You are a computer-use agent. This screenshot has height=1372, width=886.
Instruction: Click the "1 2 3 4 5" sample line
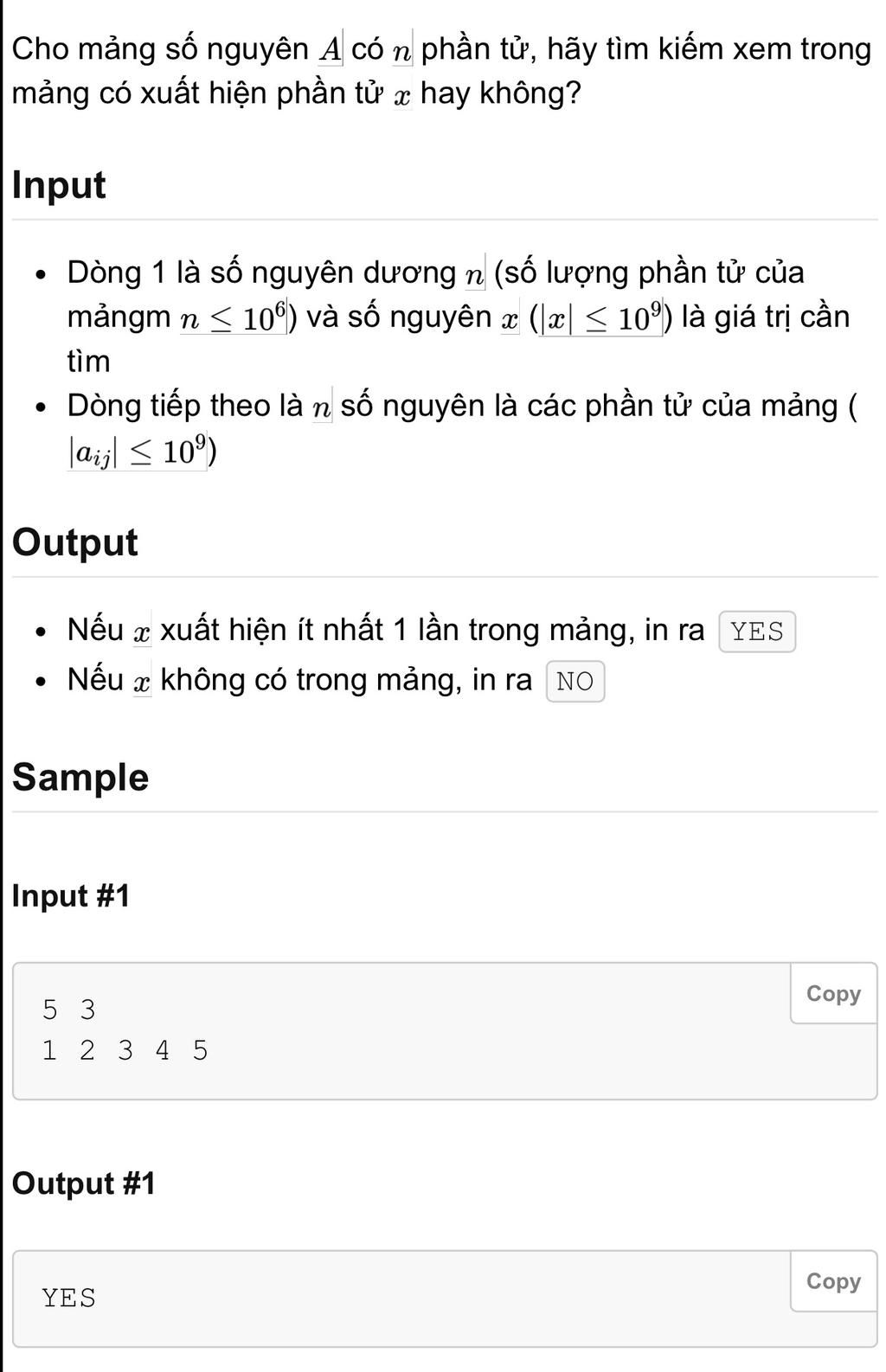(x=125, y=1050)
